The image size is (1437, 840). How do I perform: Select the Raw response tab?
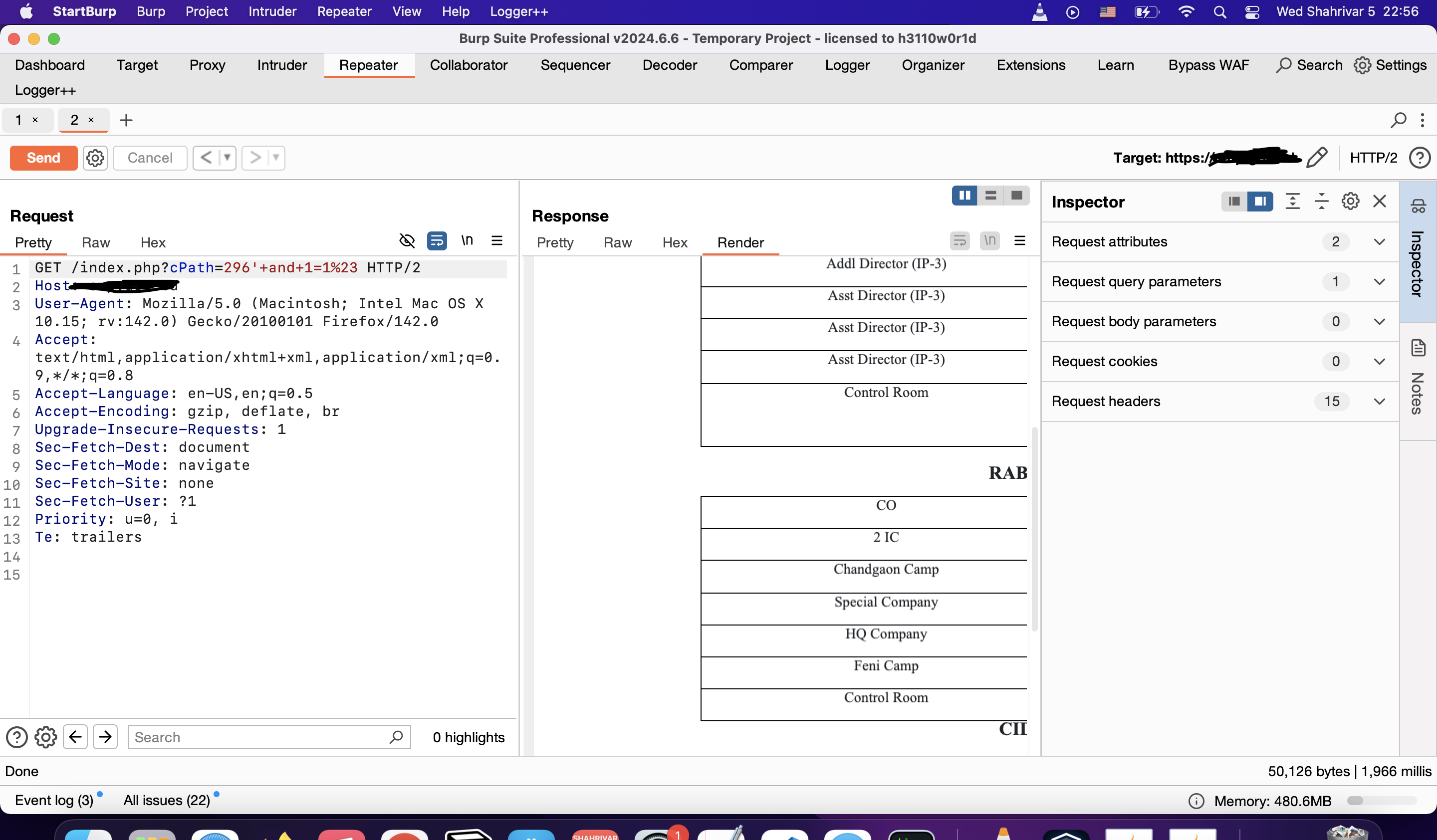[618, 242]
